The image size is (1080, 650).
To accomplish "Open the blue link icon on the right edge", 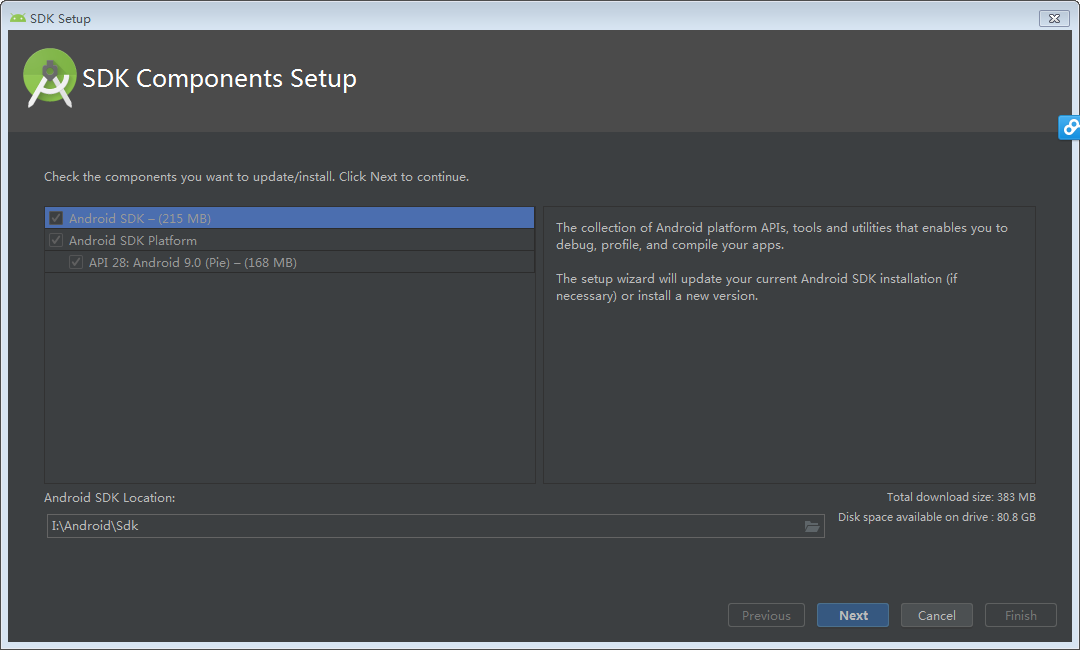I will coord(1069,127).
